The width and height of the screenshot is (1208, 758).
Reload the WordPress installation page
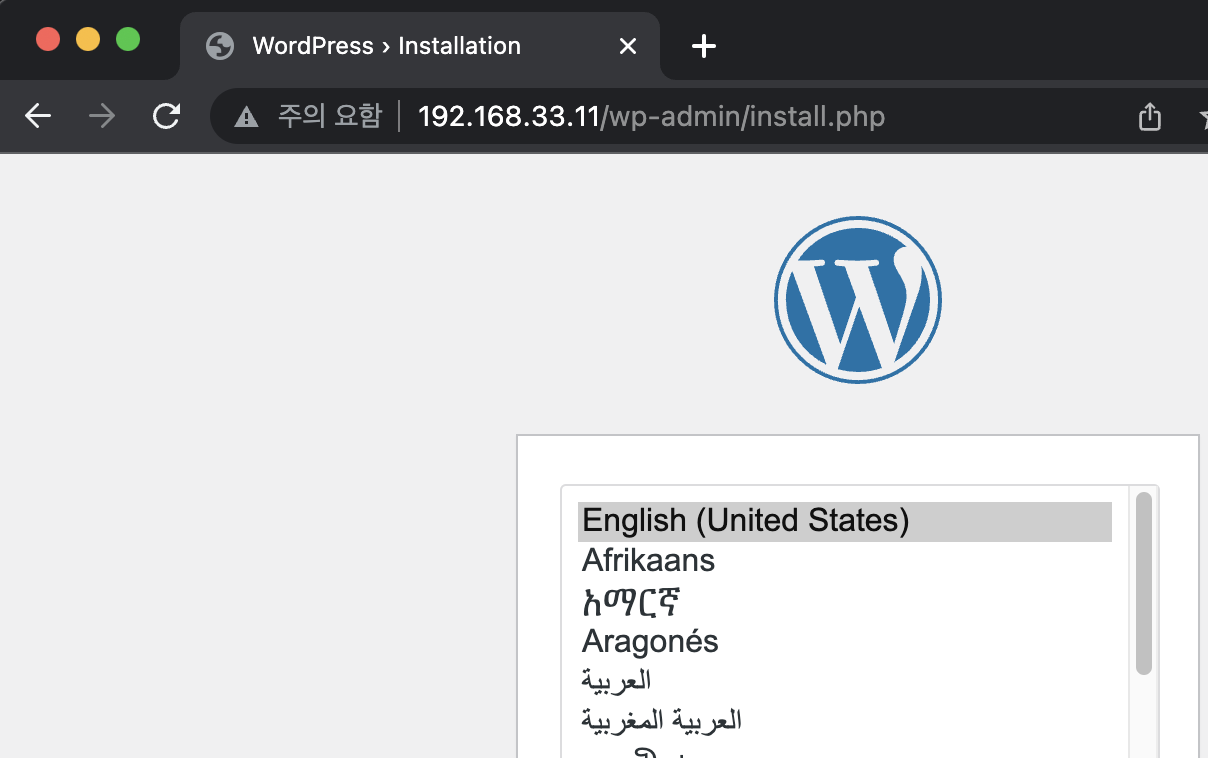pos(166,116)
